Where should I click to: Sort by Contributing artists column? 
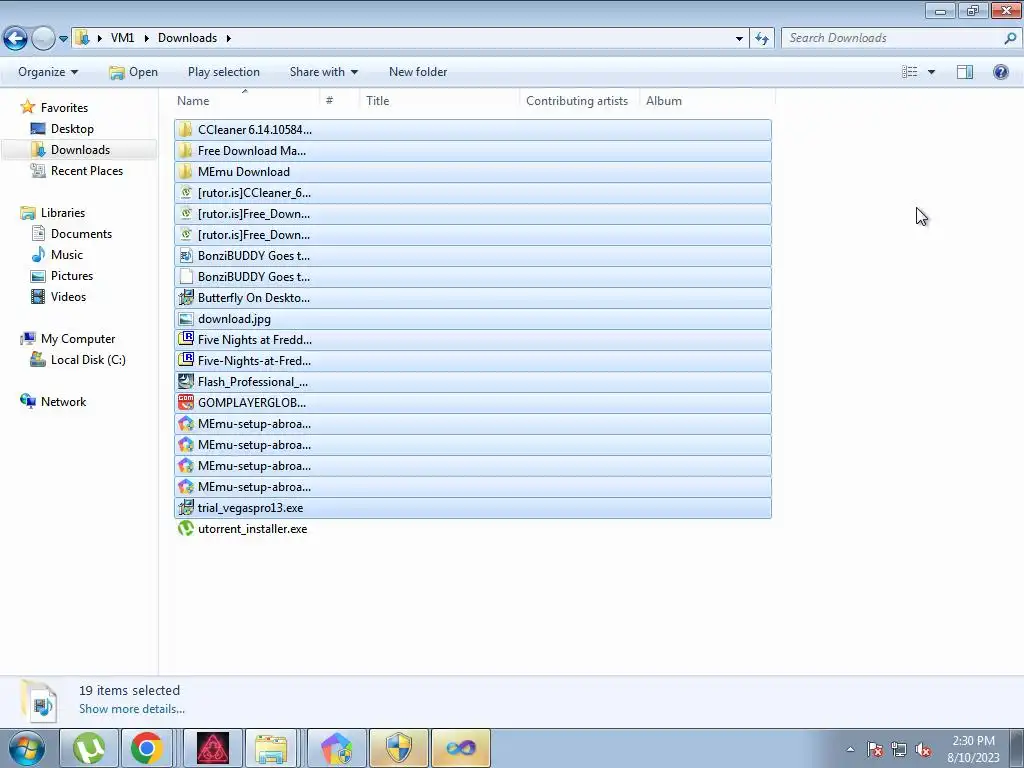(579, 101)
